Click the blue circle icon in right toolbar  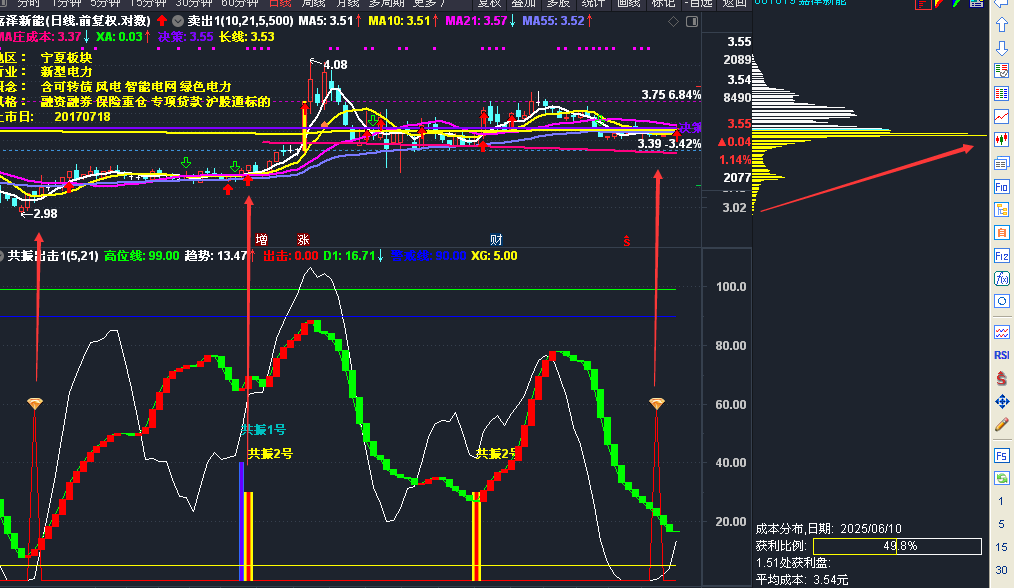[x=1002, y=301]
